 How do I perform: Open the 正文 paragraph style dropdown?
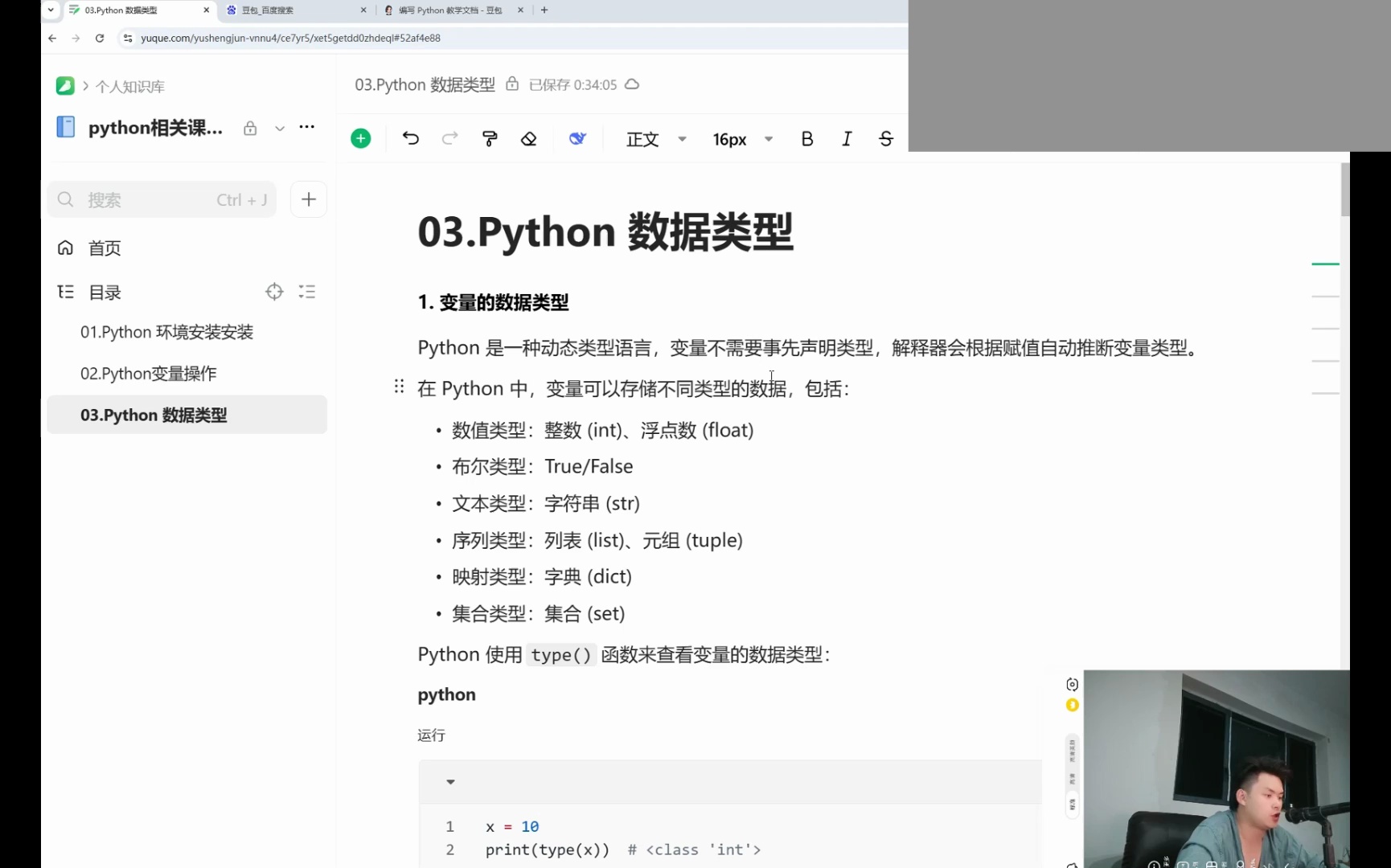[x=656, y=139]
